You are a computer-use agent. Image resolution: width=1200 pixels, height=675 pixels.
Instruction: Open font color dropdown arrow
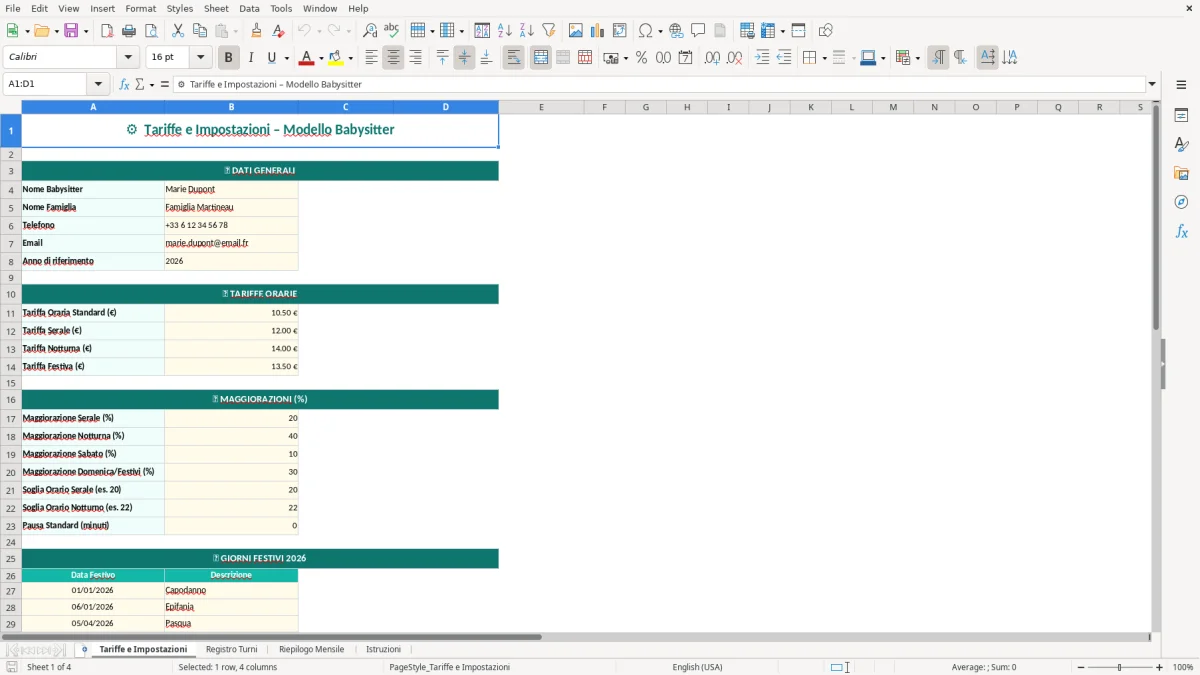tap(320, 58)
